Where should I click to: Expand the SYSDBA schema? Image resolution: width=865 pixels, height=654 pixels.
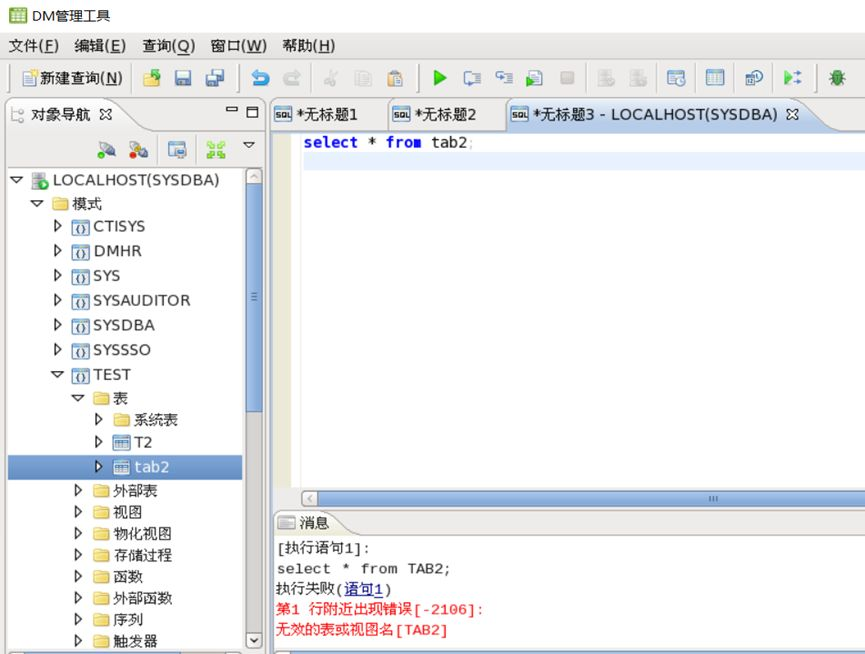[57, 325]
